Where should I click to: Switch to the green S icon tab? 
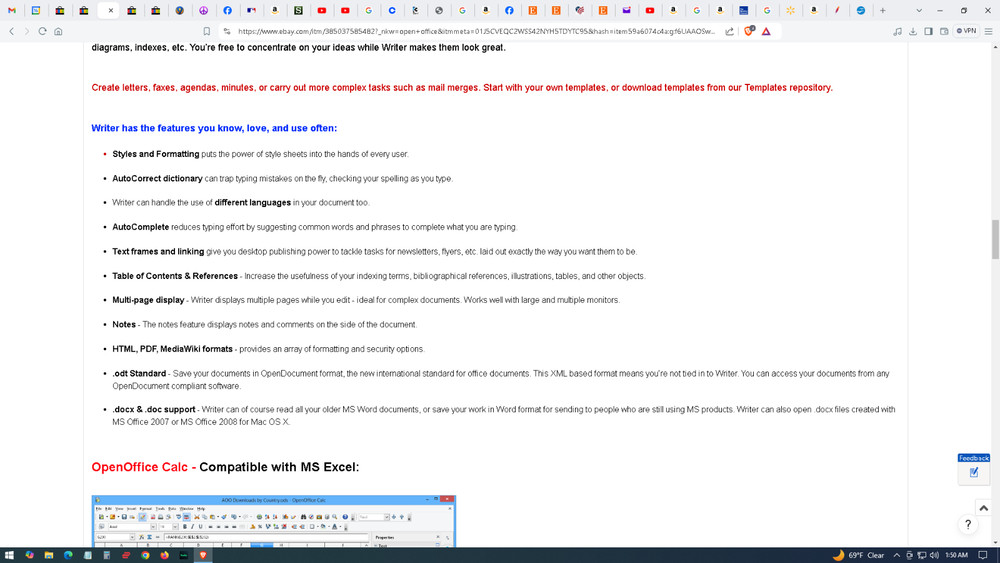click(x=298, y=10)
